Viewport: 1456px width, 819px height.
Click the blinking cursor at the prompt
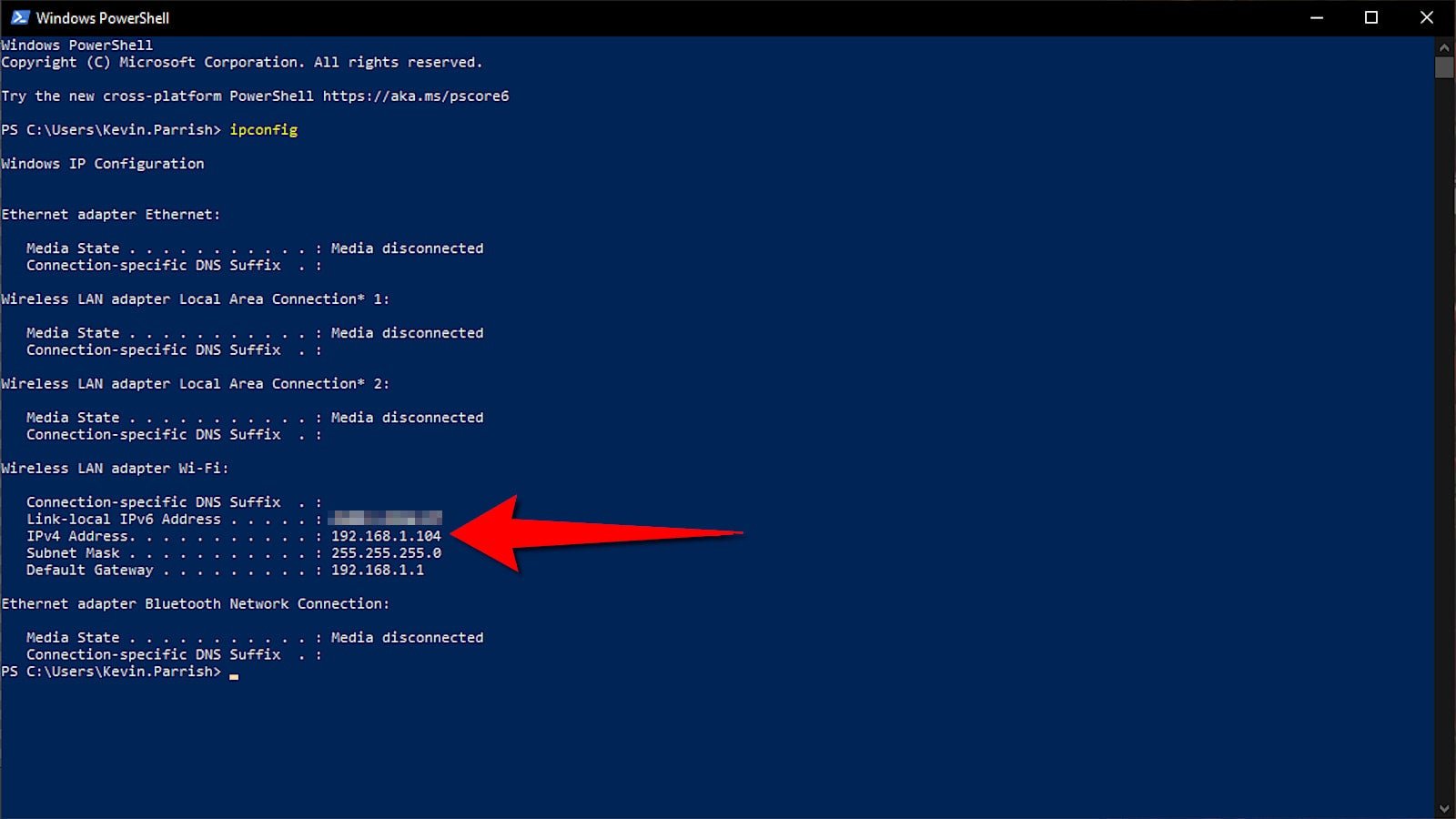pyautogui.click(x=234, y=676)
